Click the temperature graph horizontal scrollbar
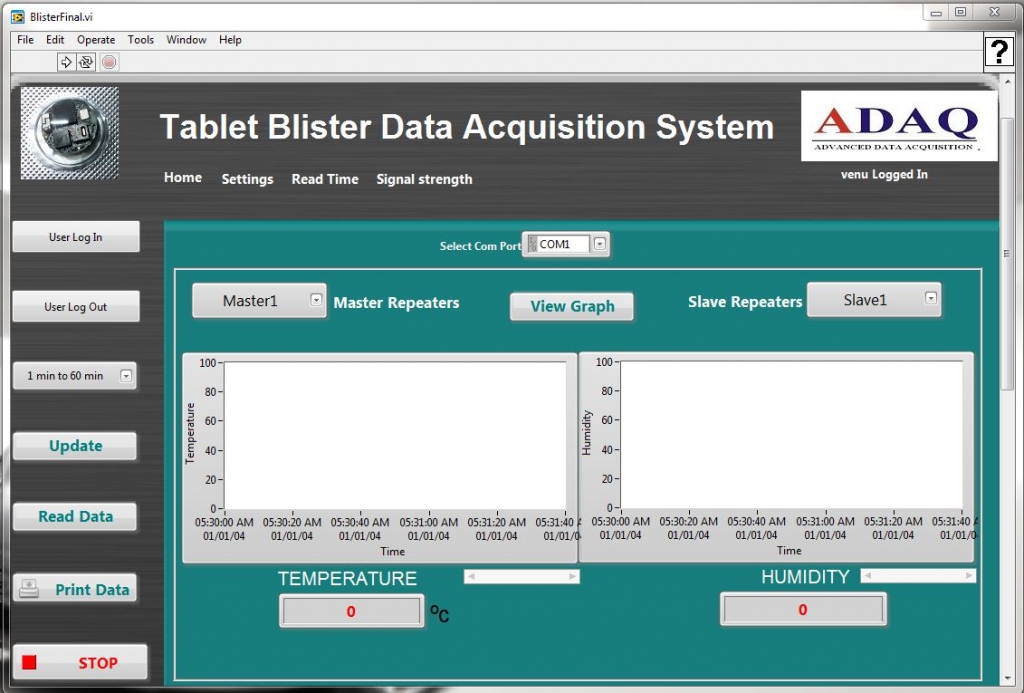Image resolution: width=1024 pixels, height=693 pixels. point(521,577)
